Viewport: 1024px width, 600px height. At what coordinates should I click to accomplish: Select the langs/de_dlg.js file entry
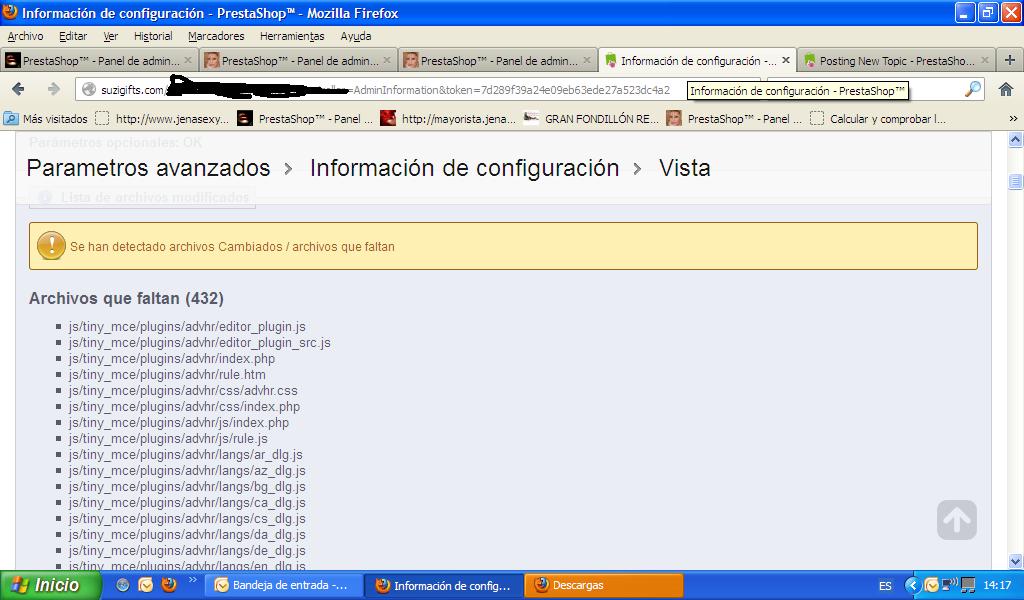point(187,550)
